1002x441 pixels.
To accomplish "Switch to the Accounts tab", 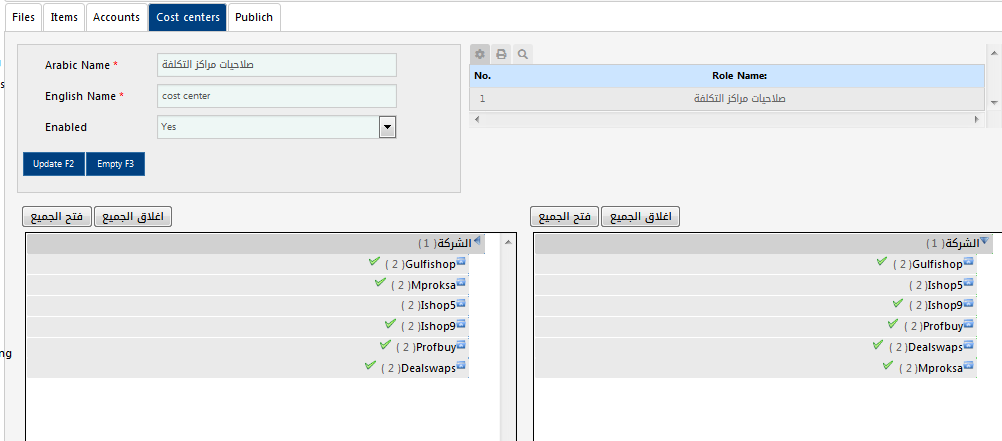I will 116,17.
